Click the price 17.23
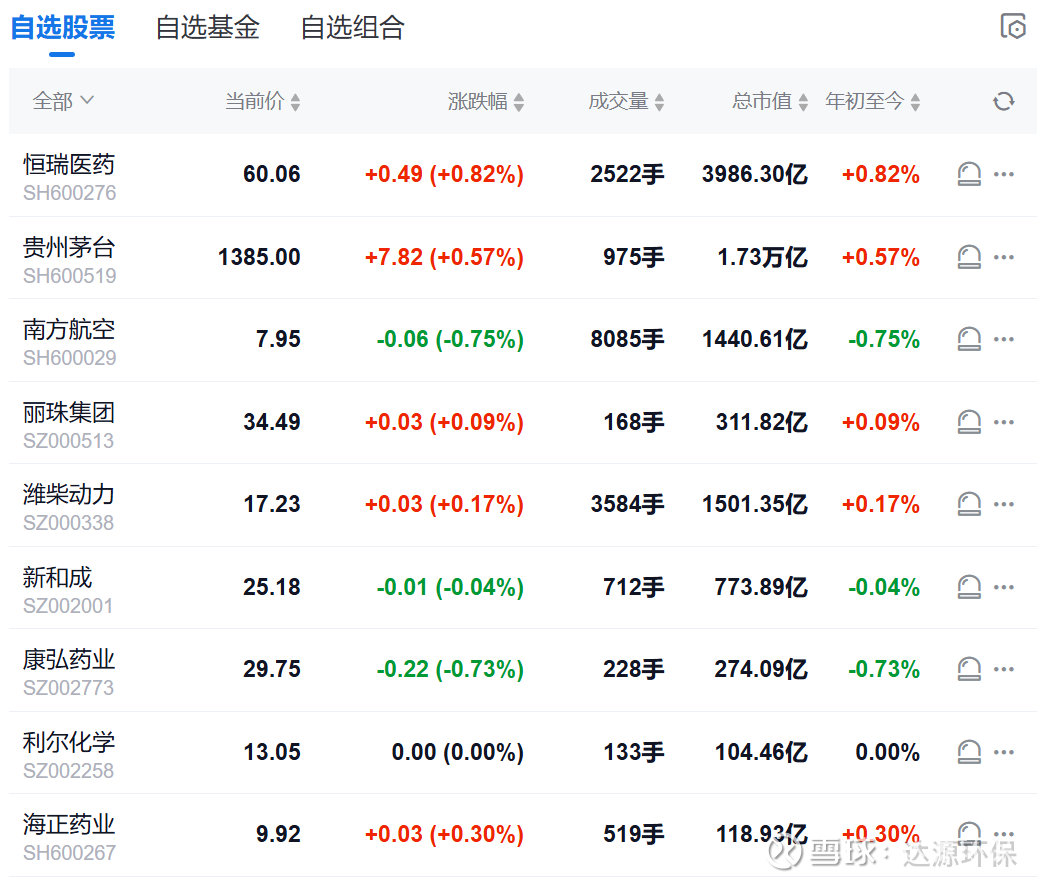Viewport: 1047px width, 885px height. pos(272,504)
